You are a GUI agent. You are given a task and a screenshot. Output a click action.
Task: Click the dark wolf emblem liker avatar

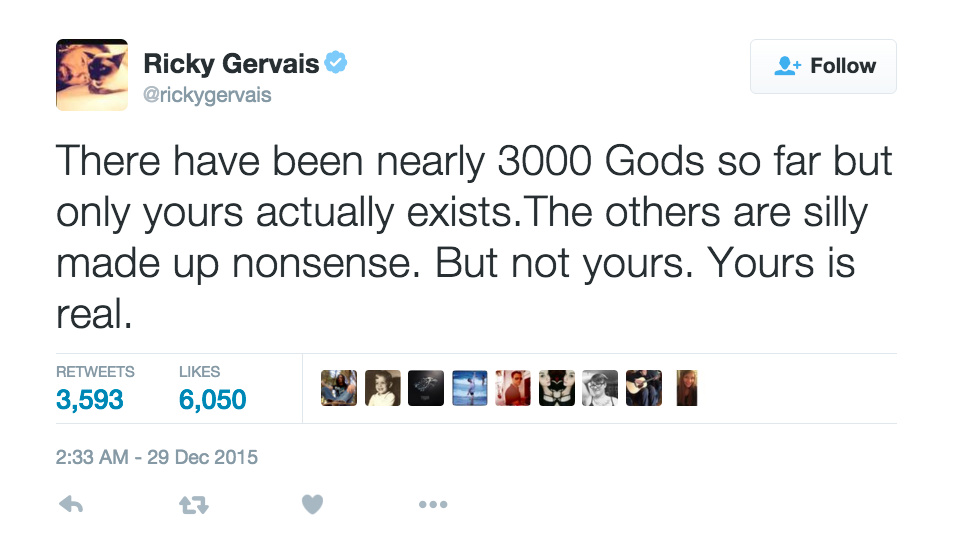pyautogui.click(x=426, y=388)
